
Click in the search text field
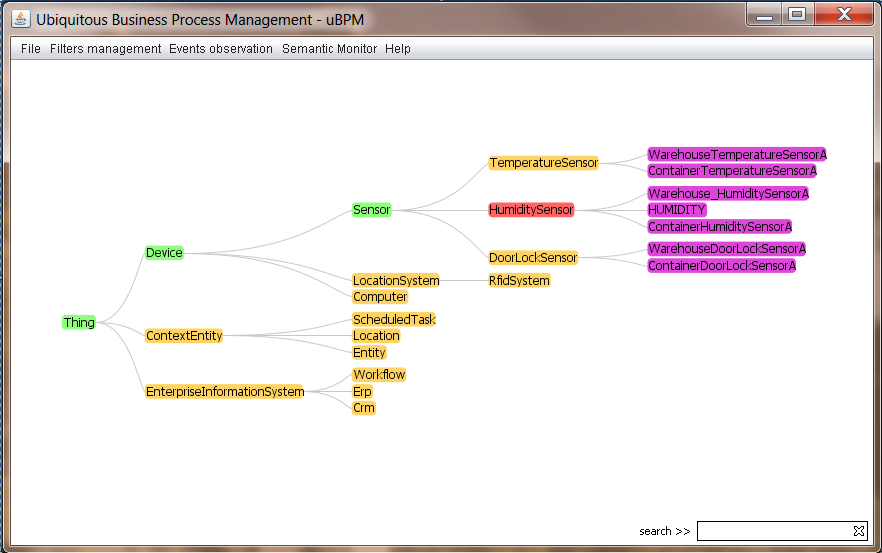[x=773, y=531]
